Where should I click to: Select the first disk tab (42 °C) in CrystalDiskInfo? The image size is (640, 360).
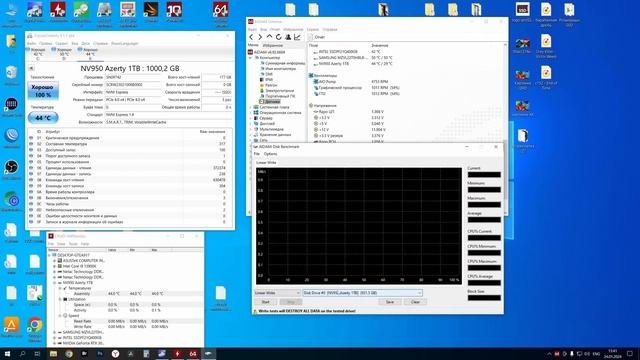coord(37,53)
